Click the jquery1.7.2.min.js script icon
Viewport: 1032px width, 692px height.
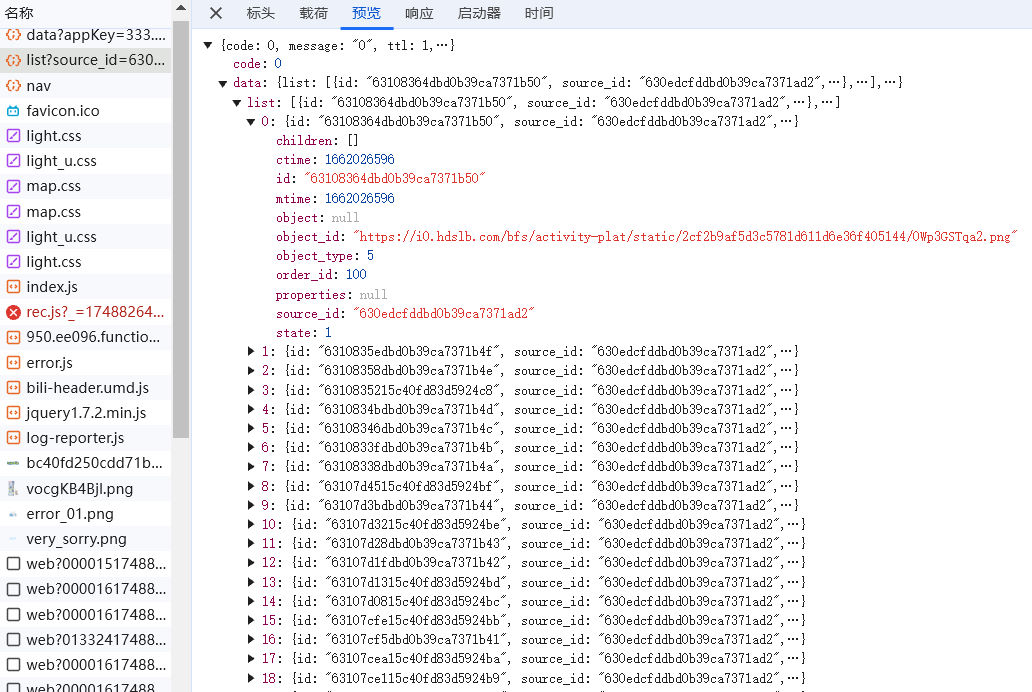tap(13, 413)
